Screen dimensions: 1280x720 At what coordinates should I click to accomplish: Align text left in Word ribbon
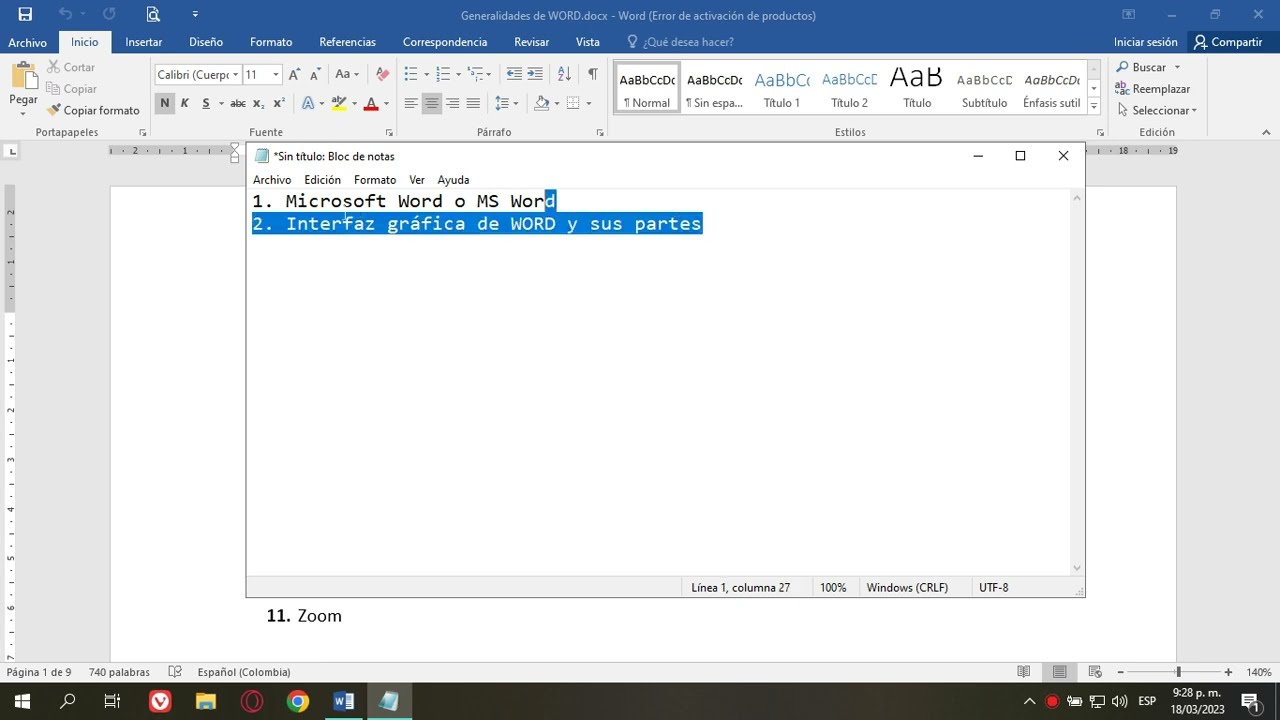tap(411, 103)
